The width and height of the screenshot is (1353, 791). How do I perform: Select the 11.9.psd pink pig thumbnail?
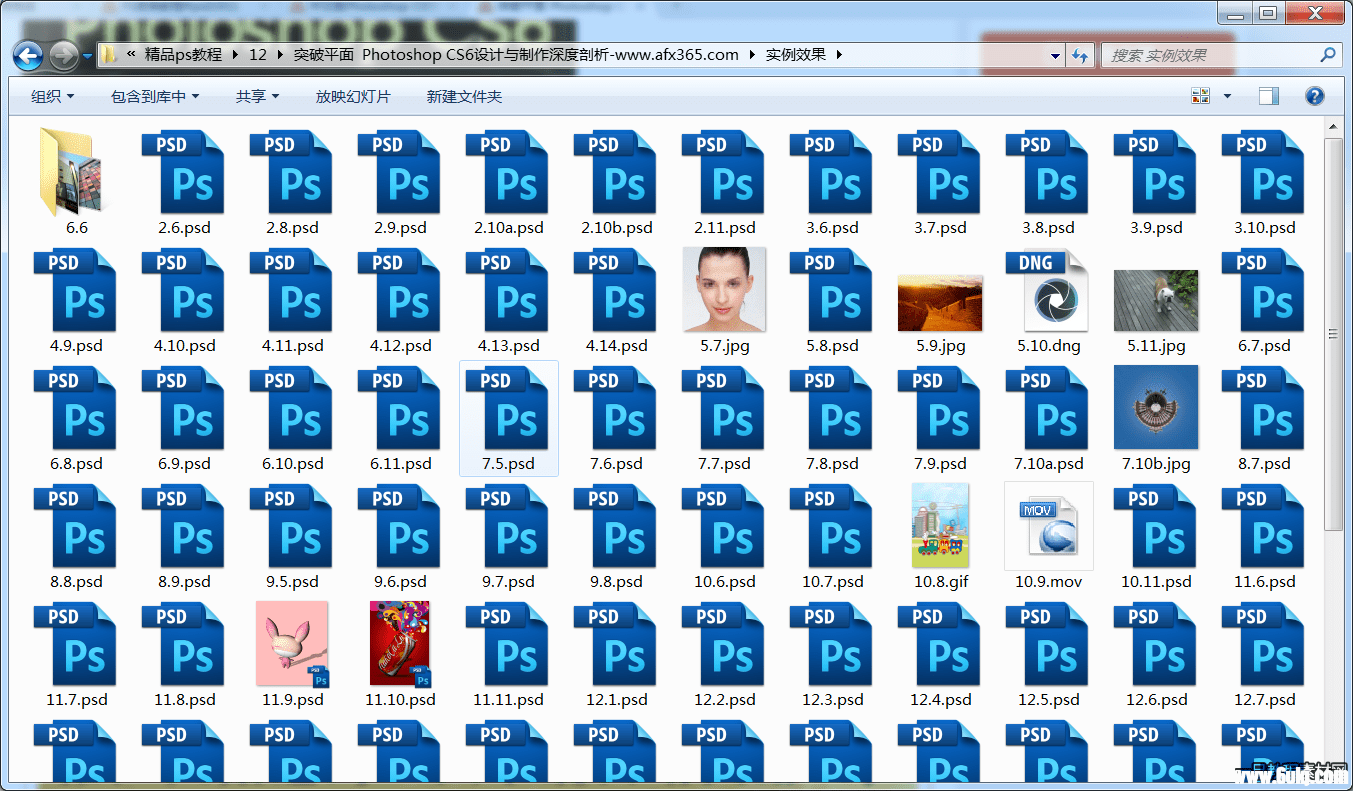click(x=292, y=644)
